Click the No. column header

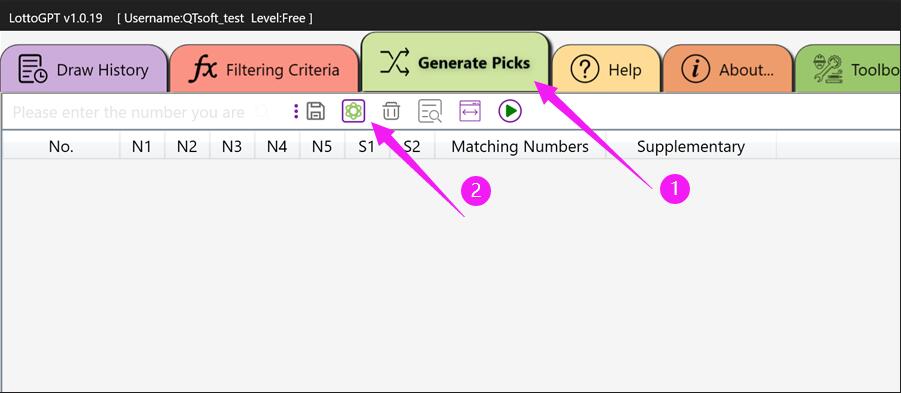(61, 147)
